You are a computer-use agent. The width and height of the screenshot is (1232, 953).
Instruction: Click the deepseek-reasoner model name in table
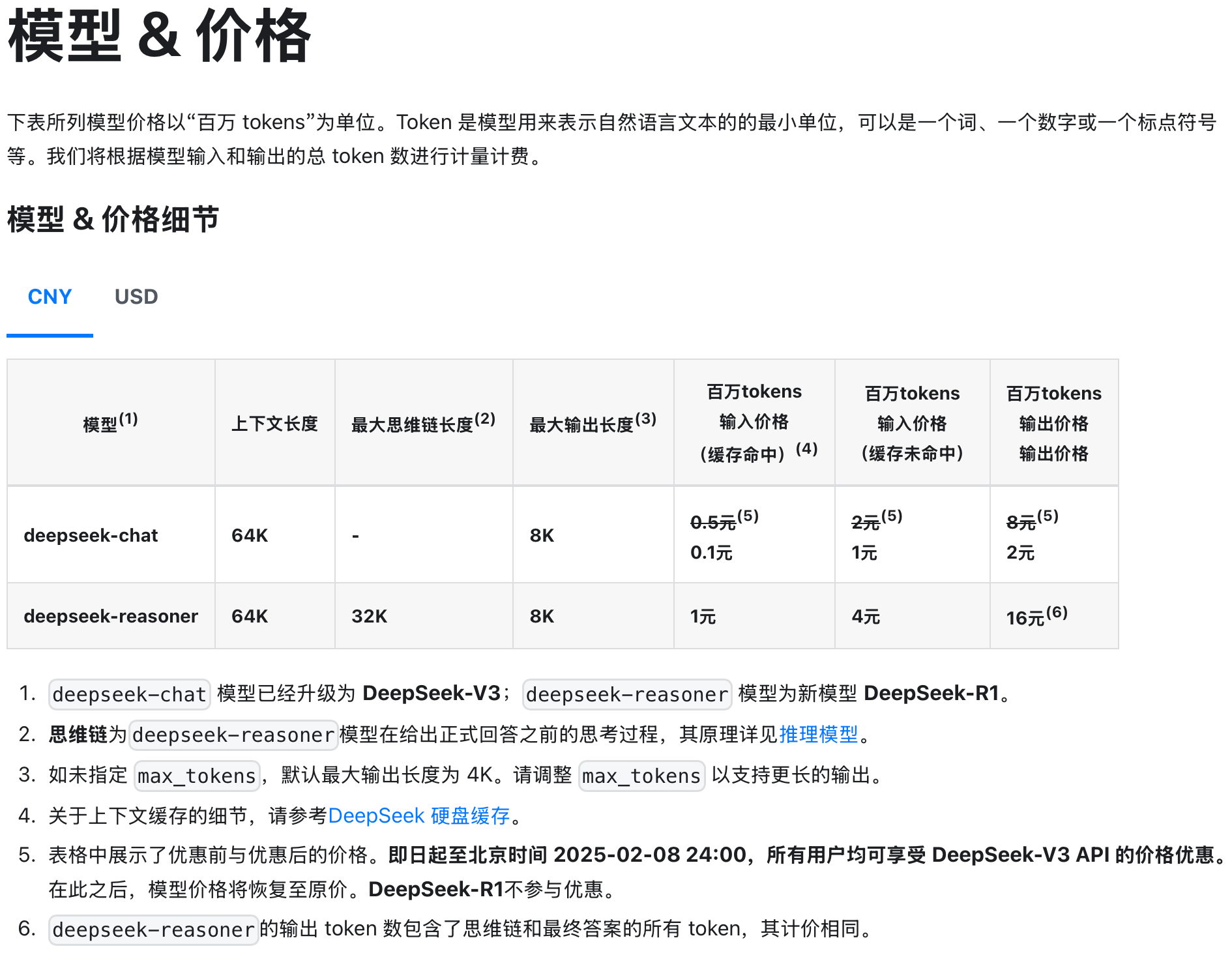coord(111,616)
